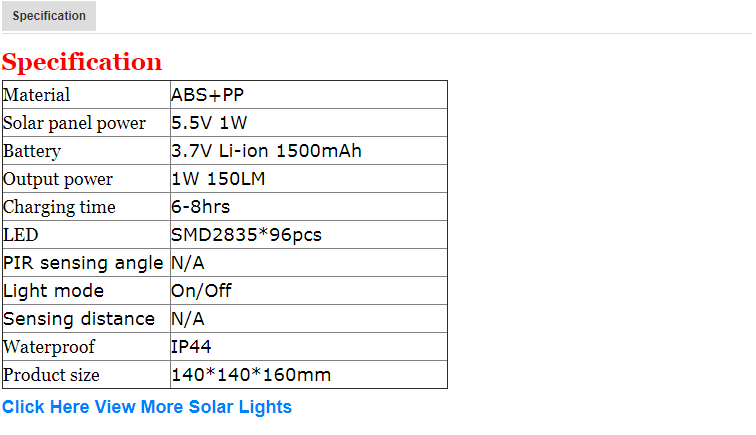Select the Material label cell
Viewport: 756px width, 435px height.
tap(37, 95)
